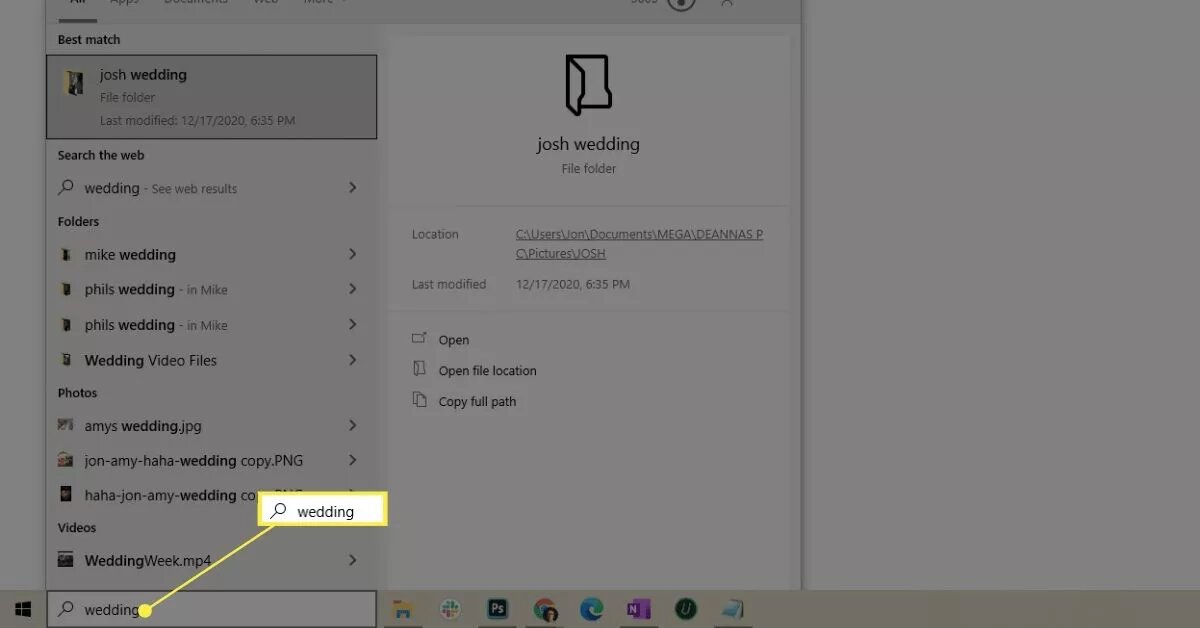Click the WeddingWeek.mp4 video icon
Viewport: 1200px width, 628px height.
pyautogui.click(x=66, y=561)
